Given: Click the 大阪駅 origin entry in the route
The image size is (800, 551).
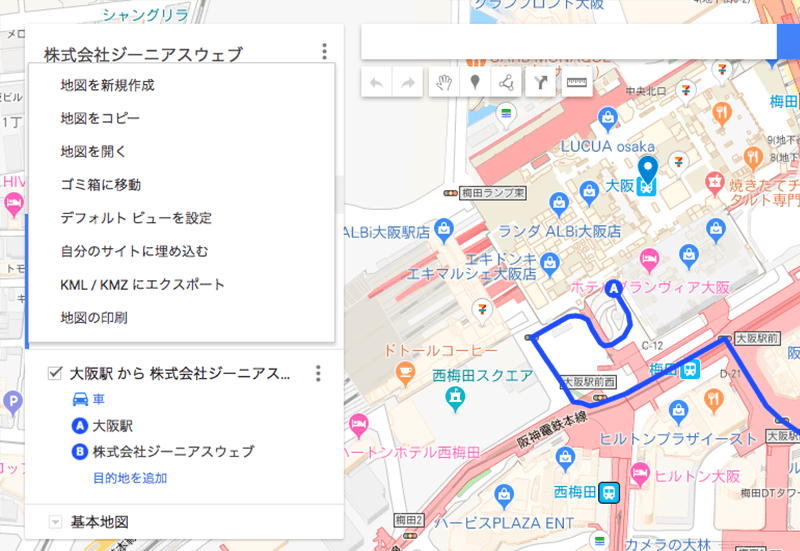Looking at the screenshot, I should click(x=113, y=425).
